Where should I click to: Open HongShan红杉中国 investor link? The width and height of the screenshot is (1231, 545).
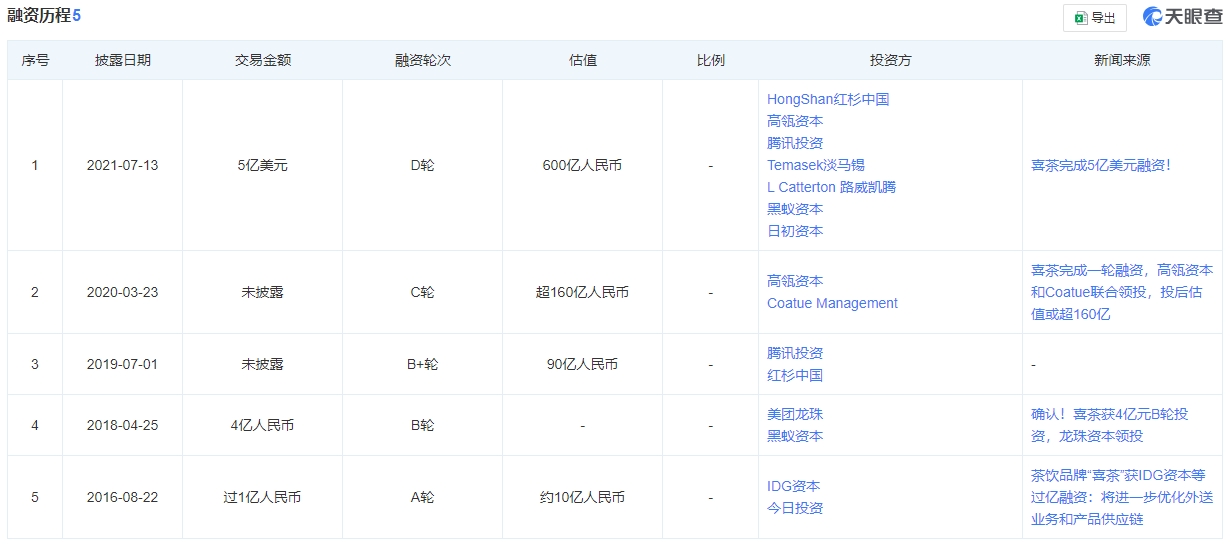point(827,99)
